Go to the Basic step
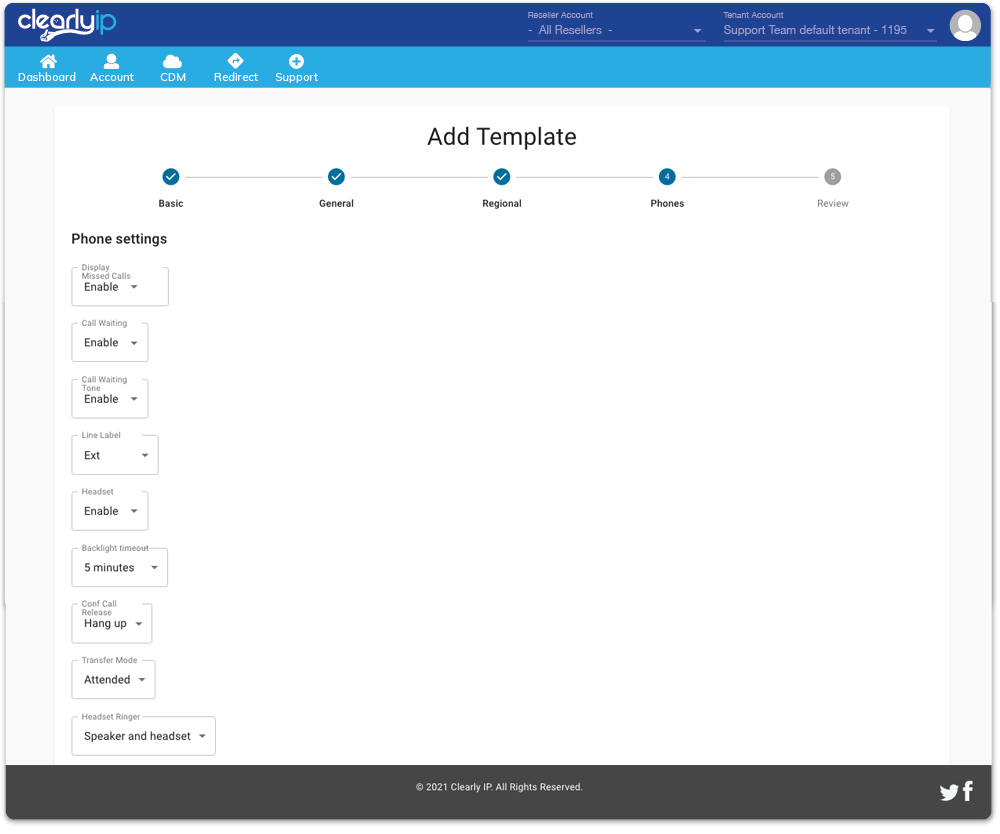Image resolution: width=1000 pixels, height=834 pixels. [171, 177]
